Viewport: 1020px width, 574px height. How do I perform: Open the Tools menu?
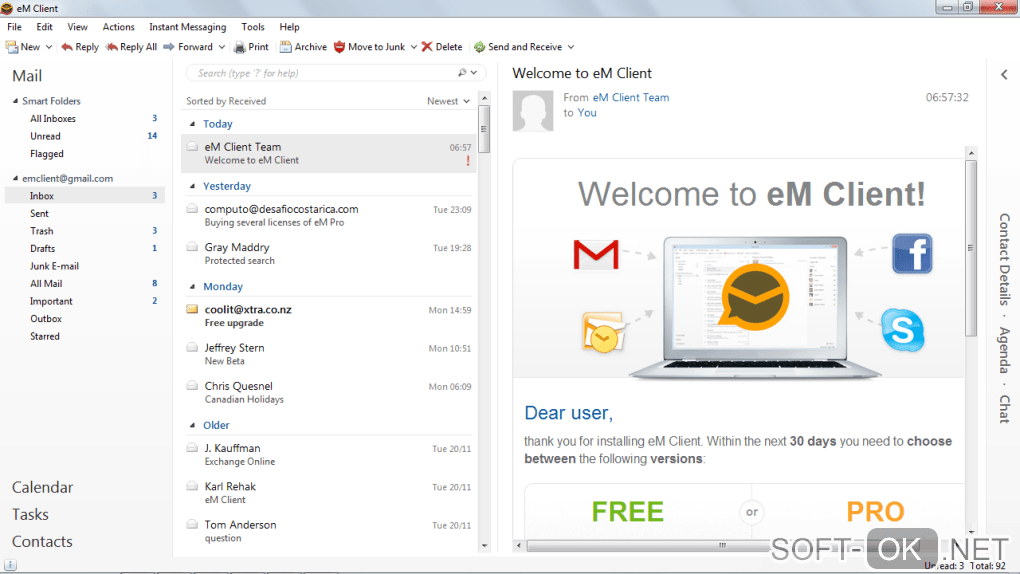tap(252, 27)
